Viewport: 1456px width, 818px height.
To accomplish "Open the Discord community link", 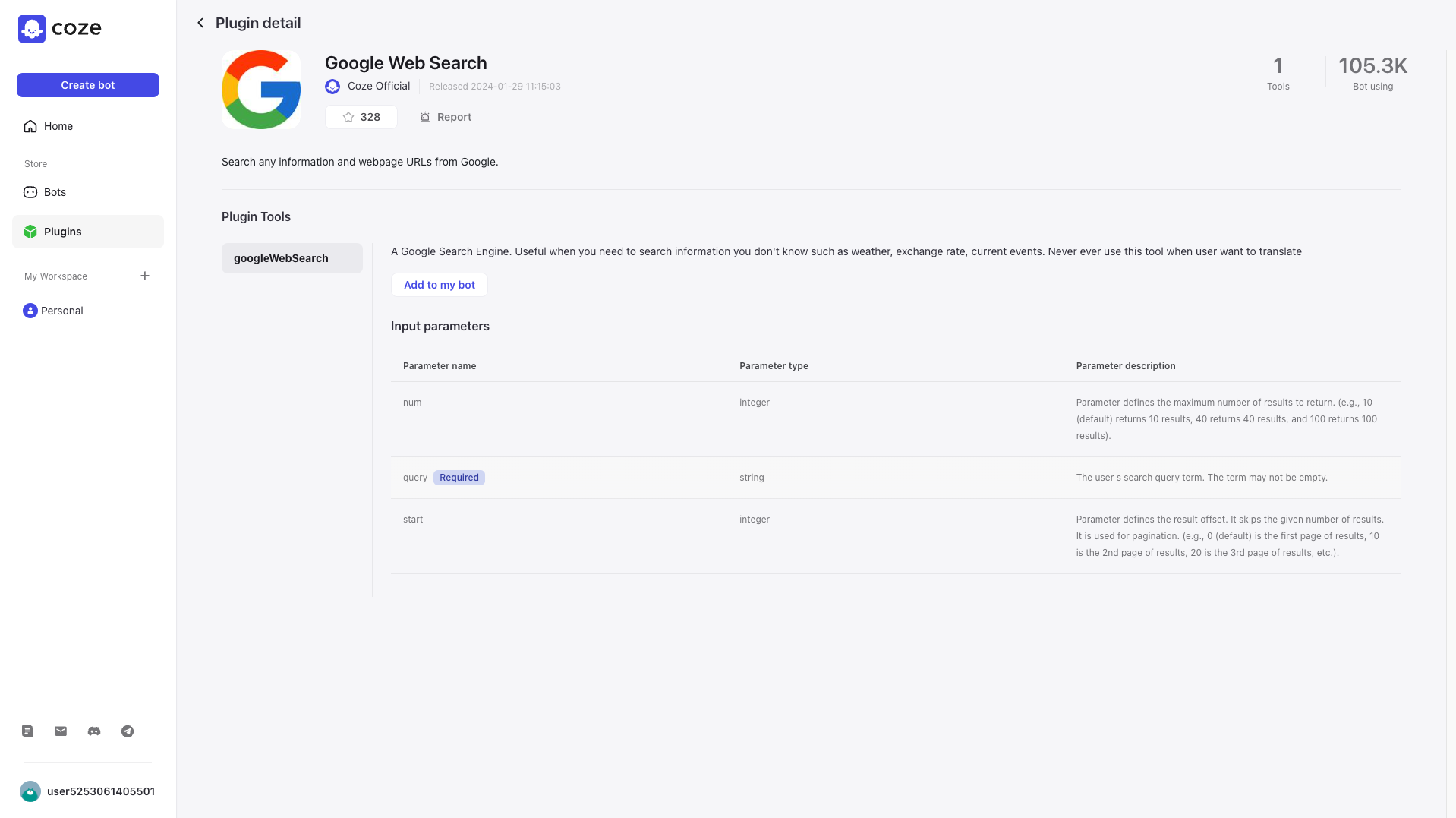I will (x=93, y=731).
